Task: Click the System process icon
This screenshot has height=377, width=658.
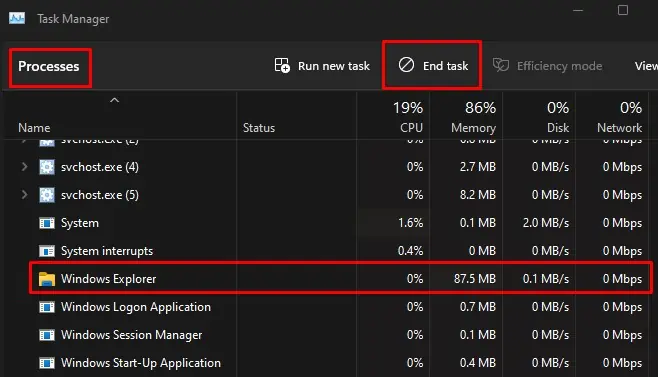Action: click(x=47, y=223)
